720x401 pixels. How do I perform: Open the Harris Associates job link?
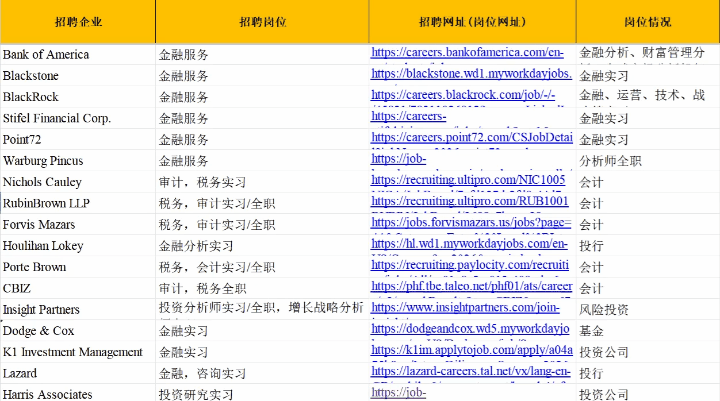398,392
